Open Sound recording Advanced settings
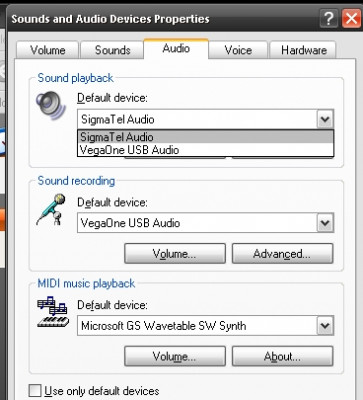Viewport: 363px width, 400px height. pyautogui.click(x=282, y=253)
